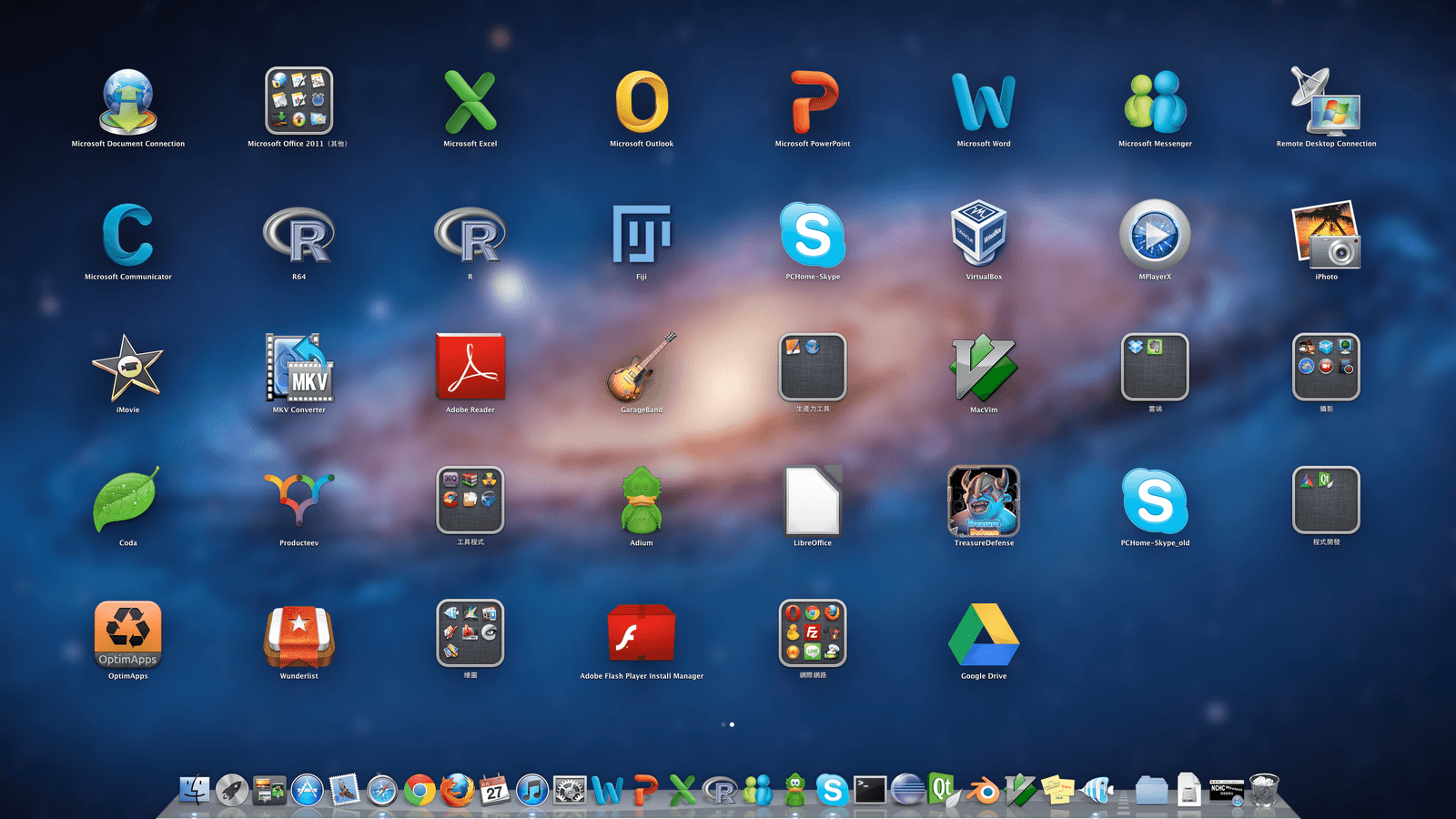The width and height of the screenshot is (1456, 819).
Task: Open Terminal from the Dock
Action: [x=869, y=790]
